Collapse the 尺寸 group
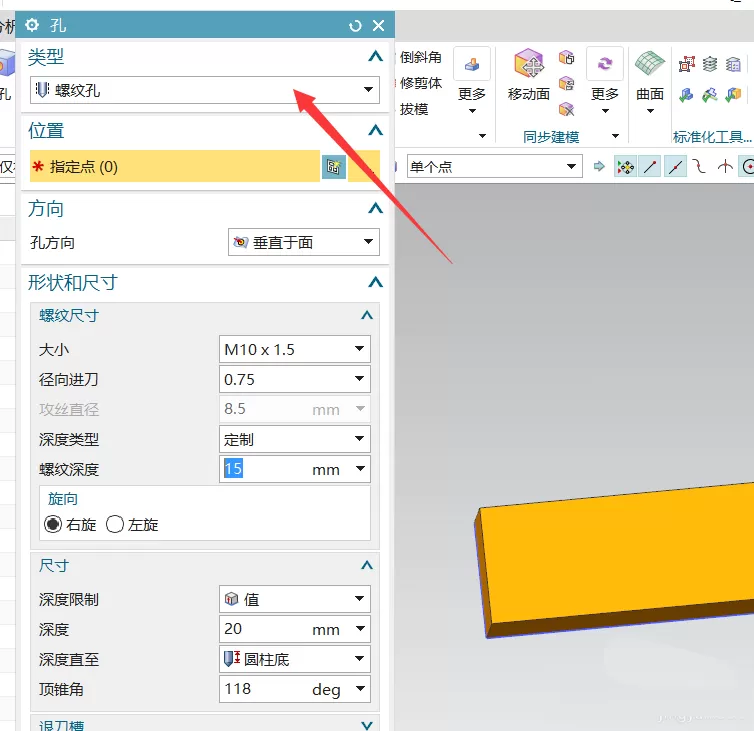This screenshot has width=754, height=731. point(367,565)
